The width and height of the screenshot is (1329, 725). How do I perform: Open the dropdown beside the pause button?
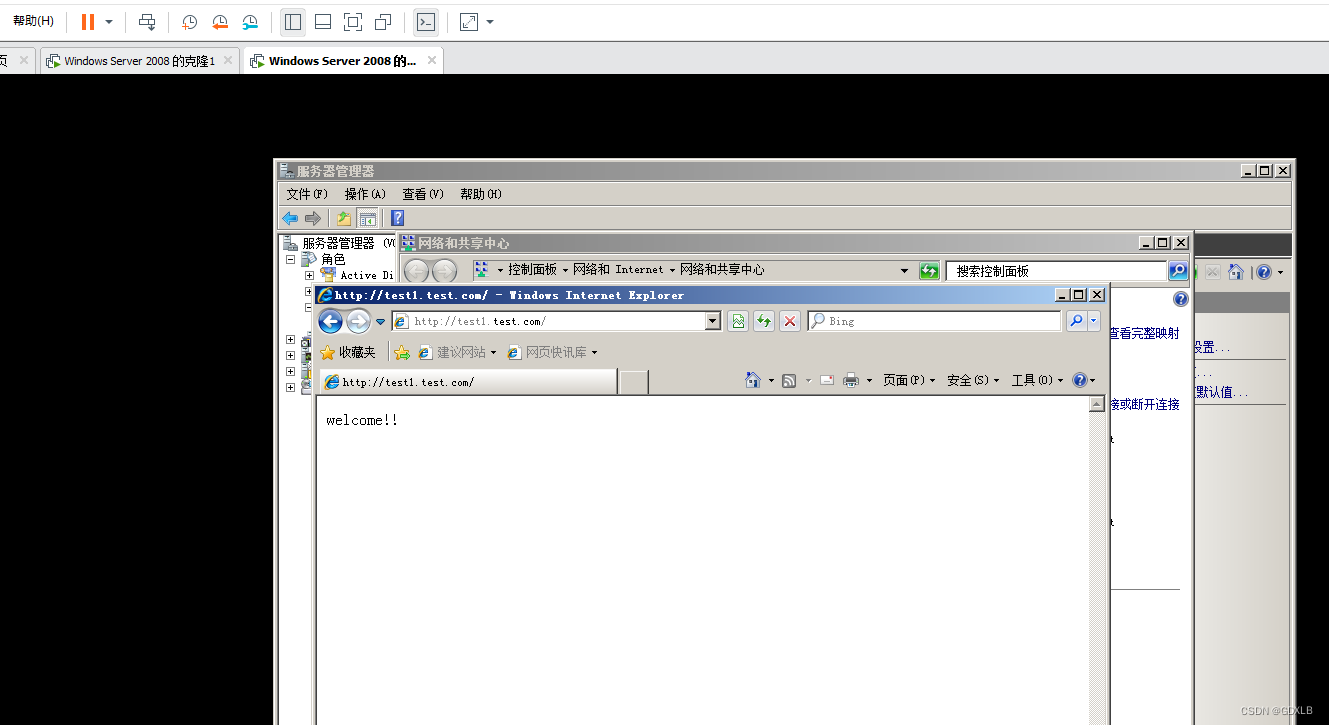109,22
